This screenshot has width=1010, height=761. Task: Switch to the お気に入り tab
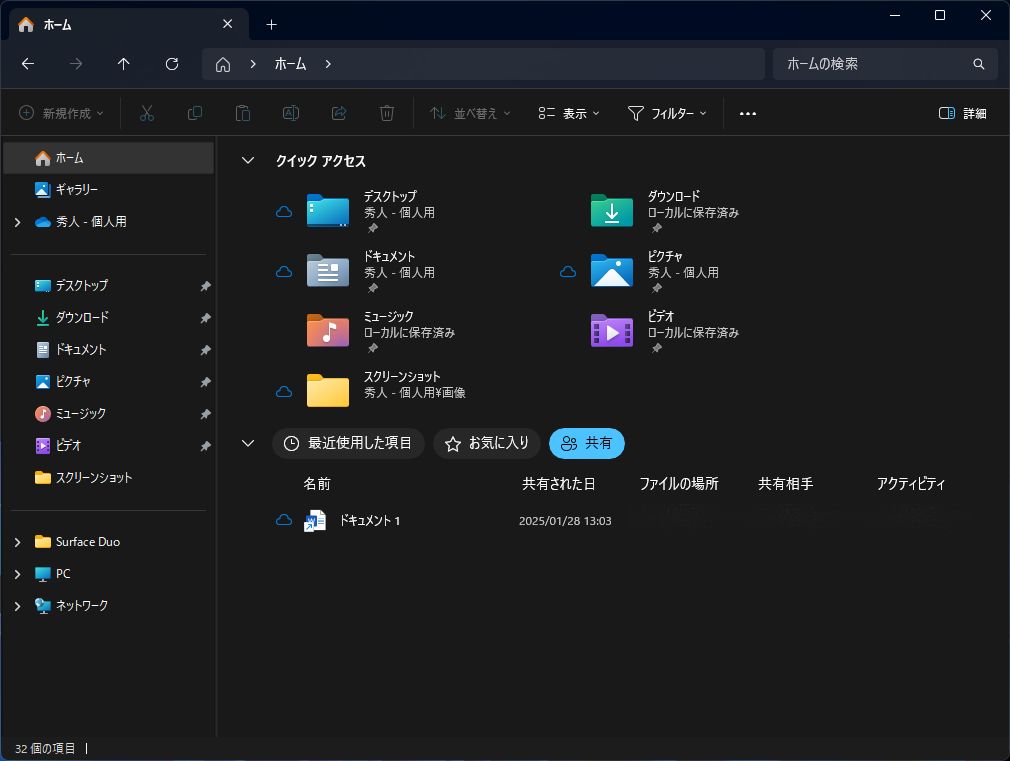tap(486, 443)
